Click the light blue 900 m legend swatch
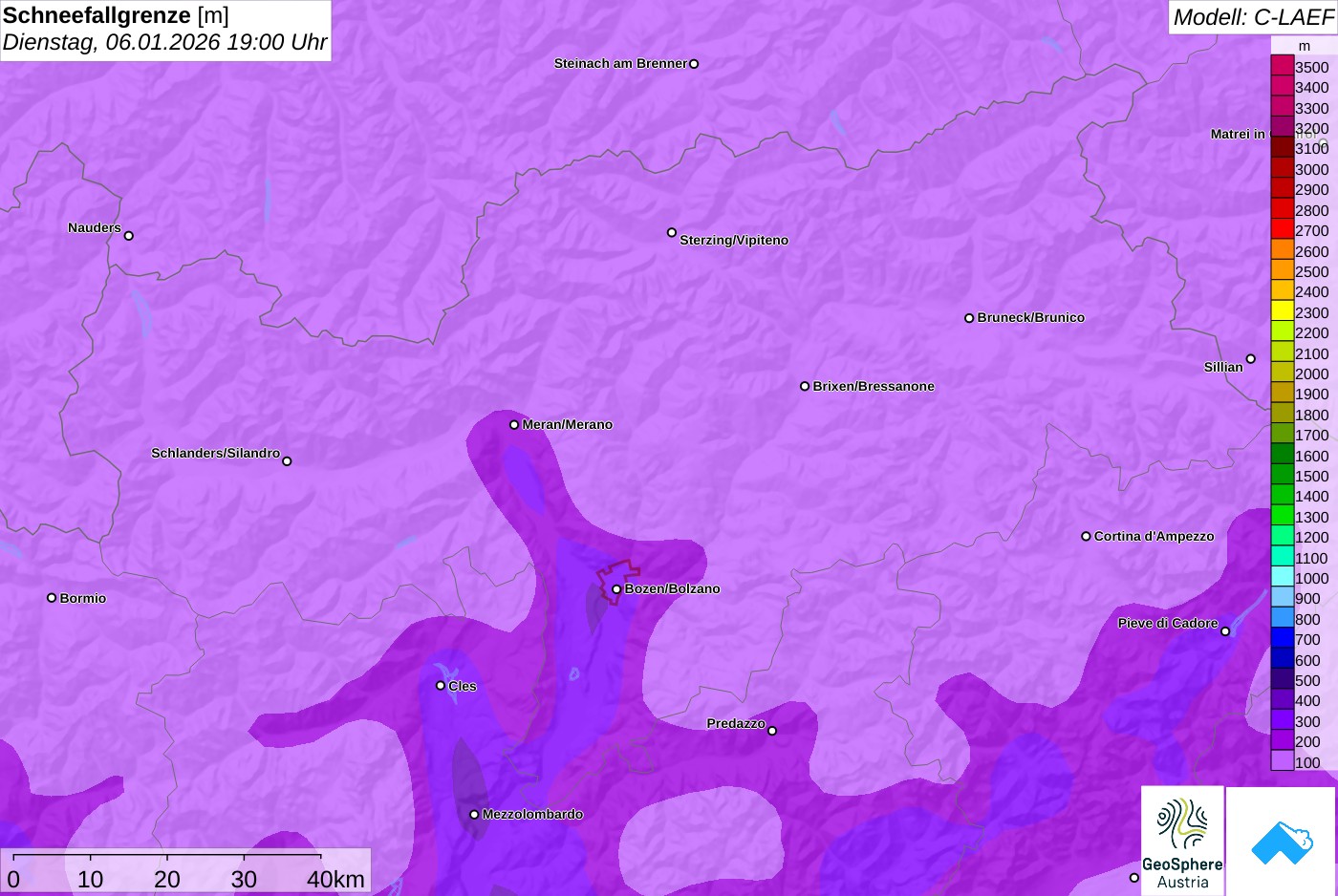1338x896 pixels. click(1282, 597)
